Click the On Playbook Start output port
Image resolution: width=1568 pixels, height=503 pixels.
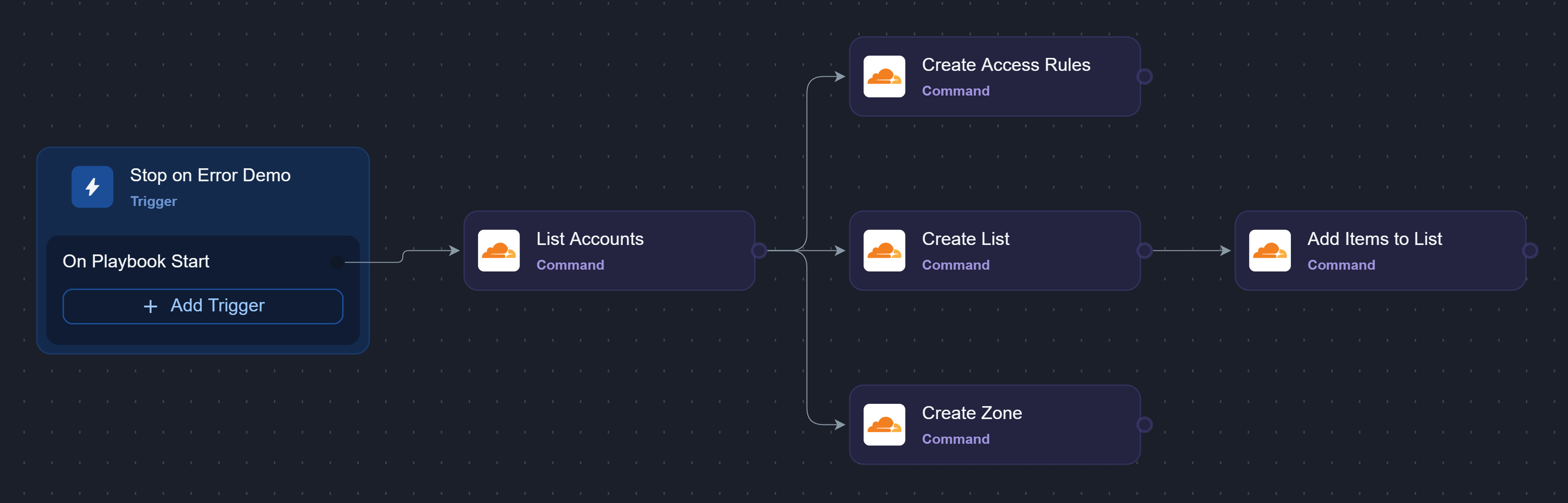point(337,262)
